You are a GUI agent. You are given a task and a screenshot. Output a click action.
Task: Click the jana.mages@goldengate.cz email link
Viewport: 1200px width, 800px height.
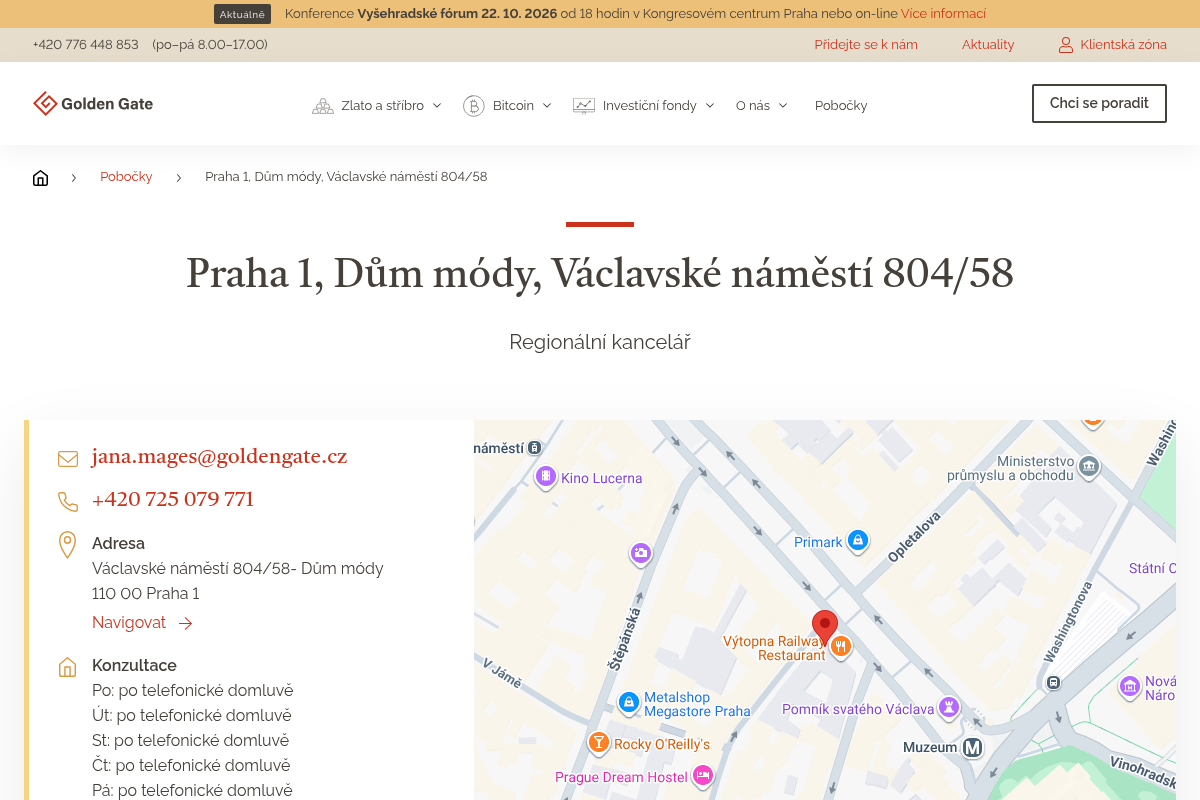coord(219,457)
